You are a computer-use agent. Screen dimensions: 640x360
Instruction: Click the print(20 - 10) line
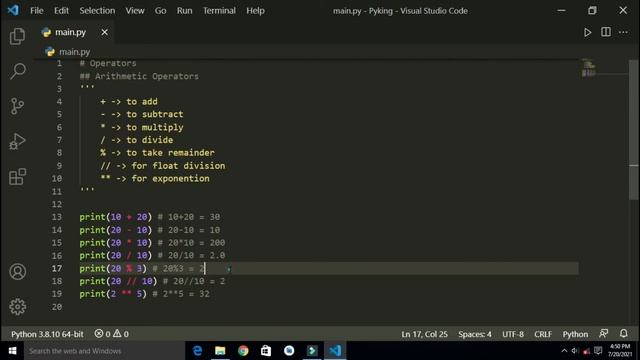(149, 230)
